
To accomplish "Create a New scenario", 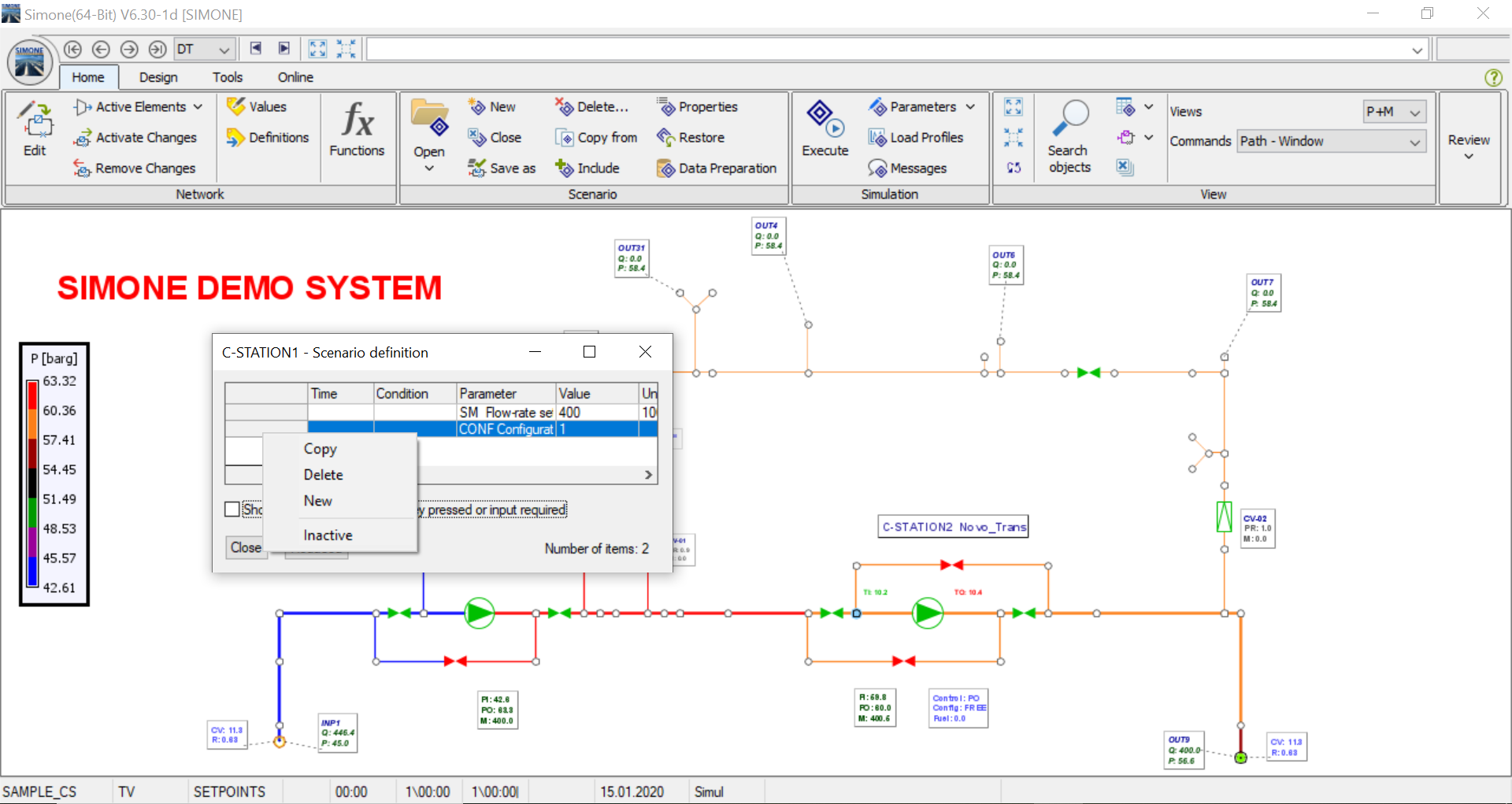I will (x=491, y=107).
